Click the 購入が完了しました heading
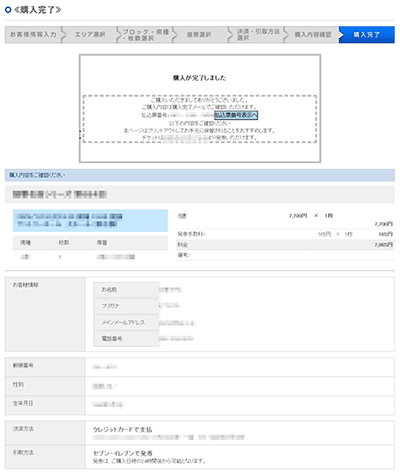This screenshot has height=474, width=400. coord(200,78)
